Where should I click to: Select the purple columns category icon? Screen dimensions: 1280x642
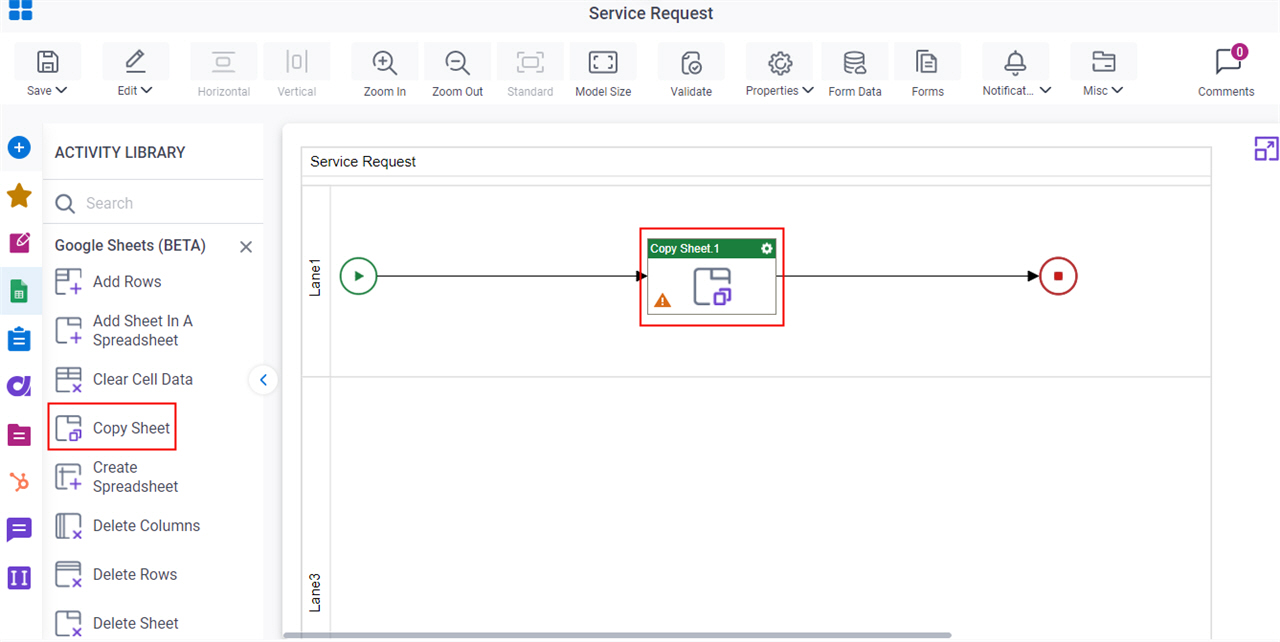point(19,578)
